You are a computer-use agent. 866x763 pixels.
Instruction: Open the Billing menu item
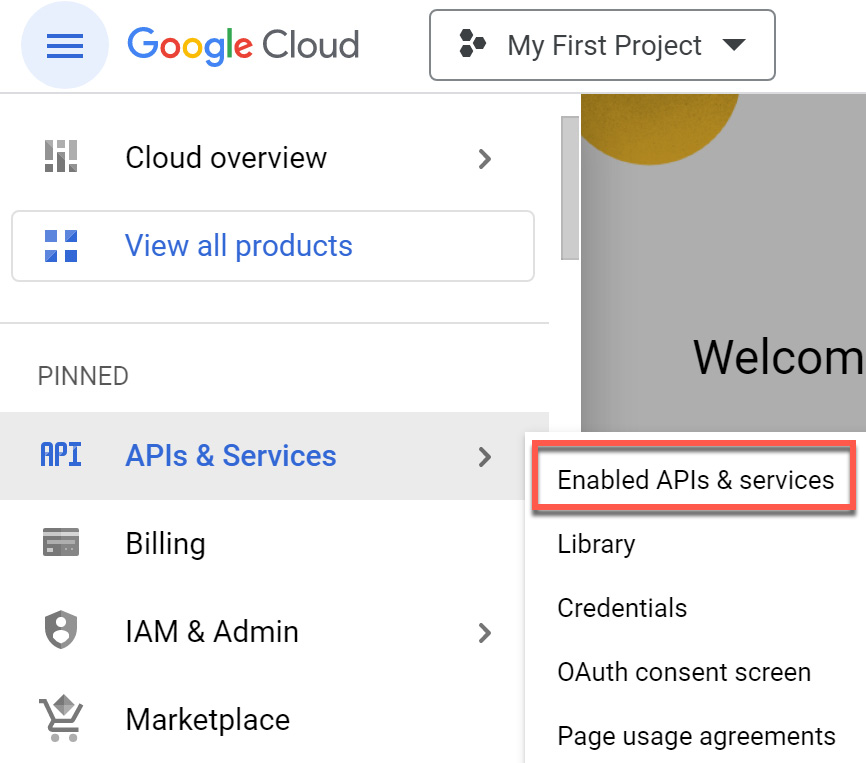tap(262, 544)
